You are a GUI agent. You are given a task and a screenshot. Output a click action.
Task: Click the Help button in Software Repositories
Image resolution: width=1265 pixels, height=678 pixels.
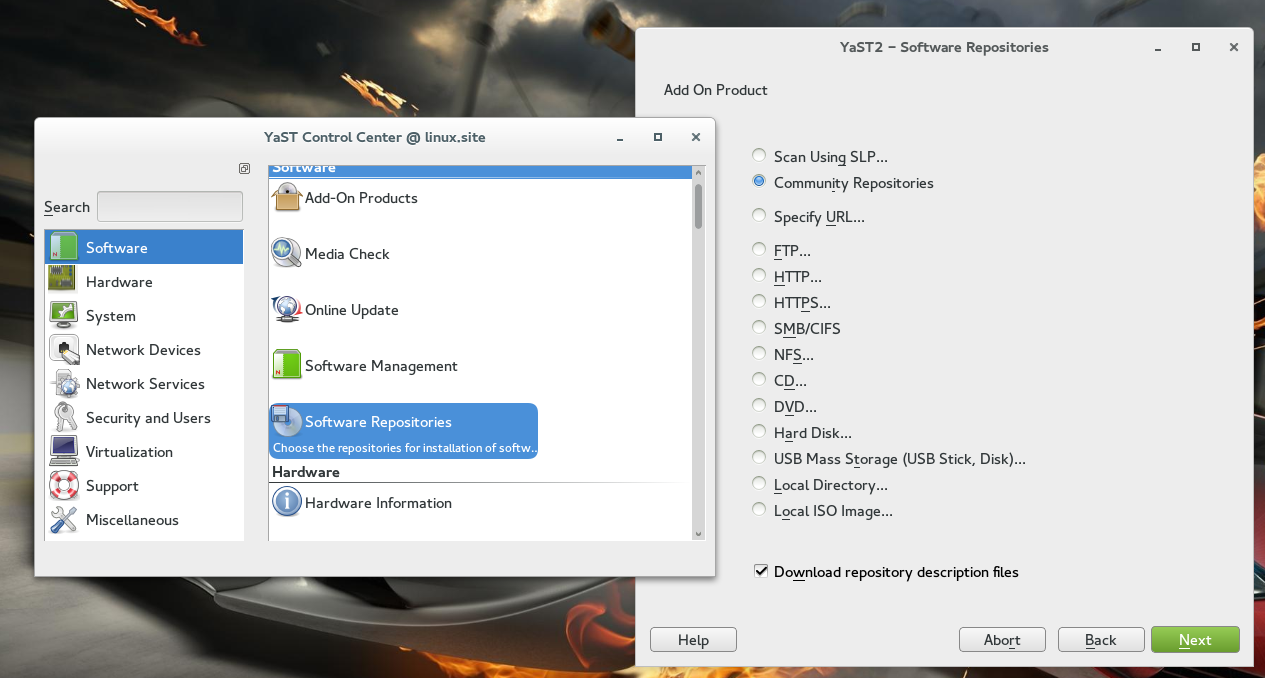pos(693,640)
